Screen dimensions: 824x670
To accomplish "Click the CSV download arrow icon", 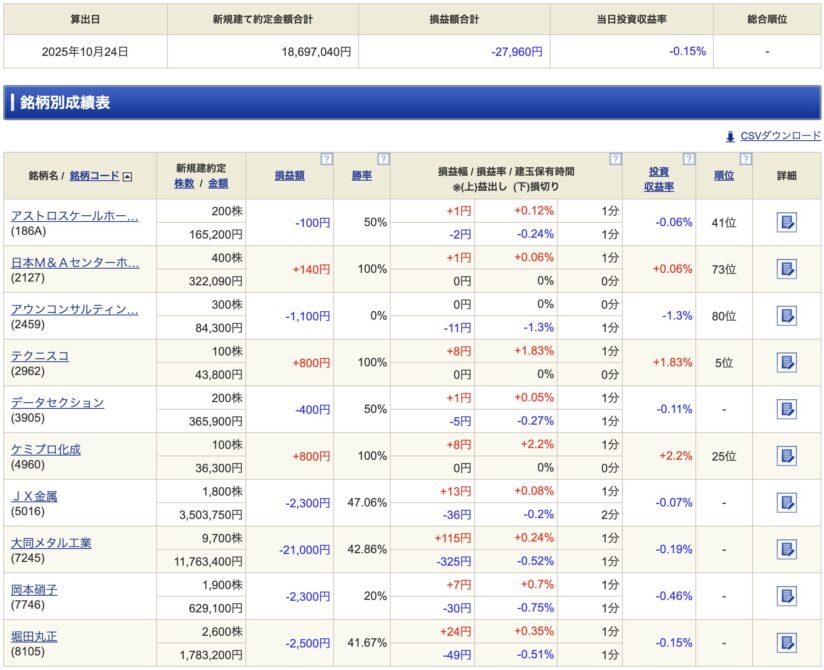I will [730, 136].
